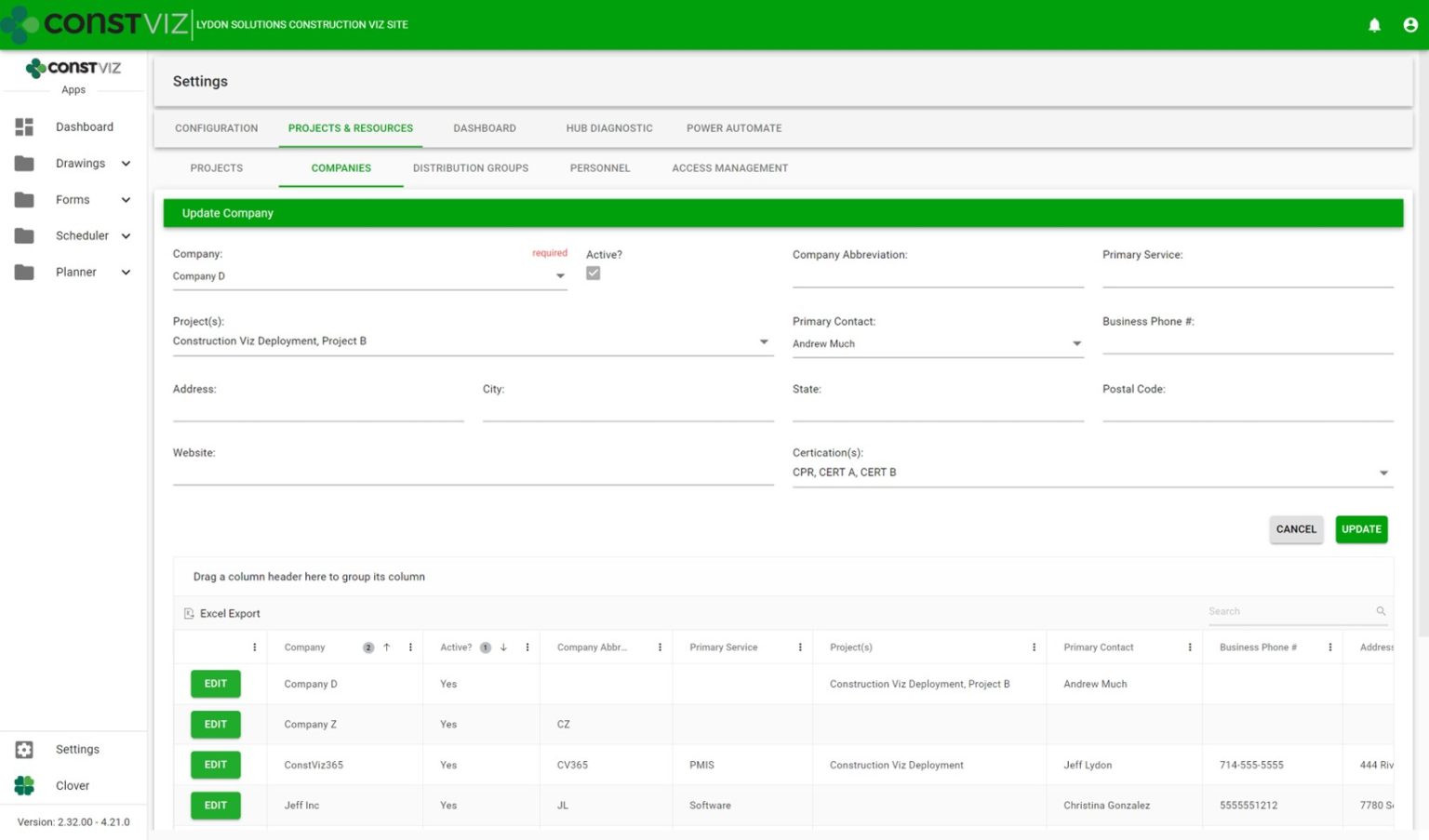Open the Hub Diagnostic tab

(608, 127)
